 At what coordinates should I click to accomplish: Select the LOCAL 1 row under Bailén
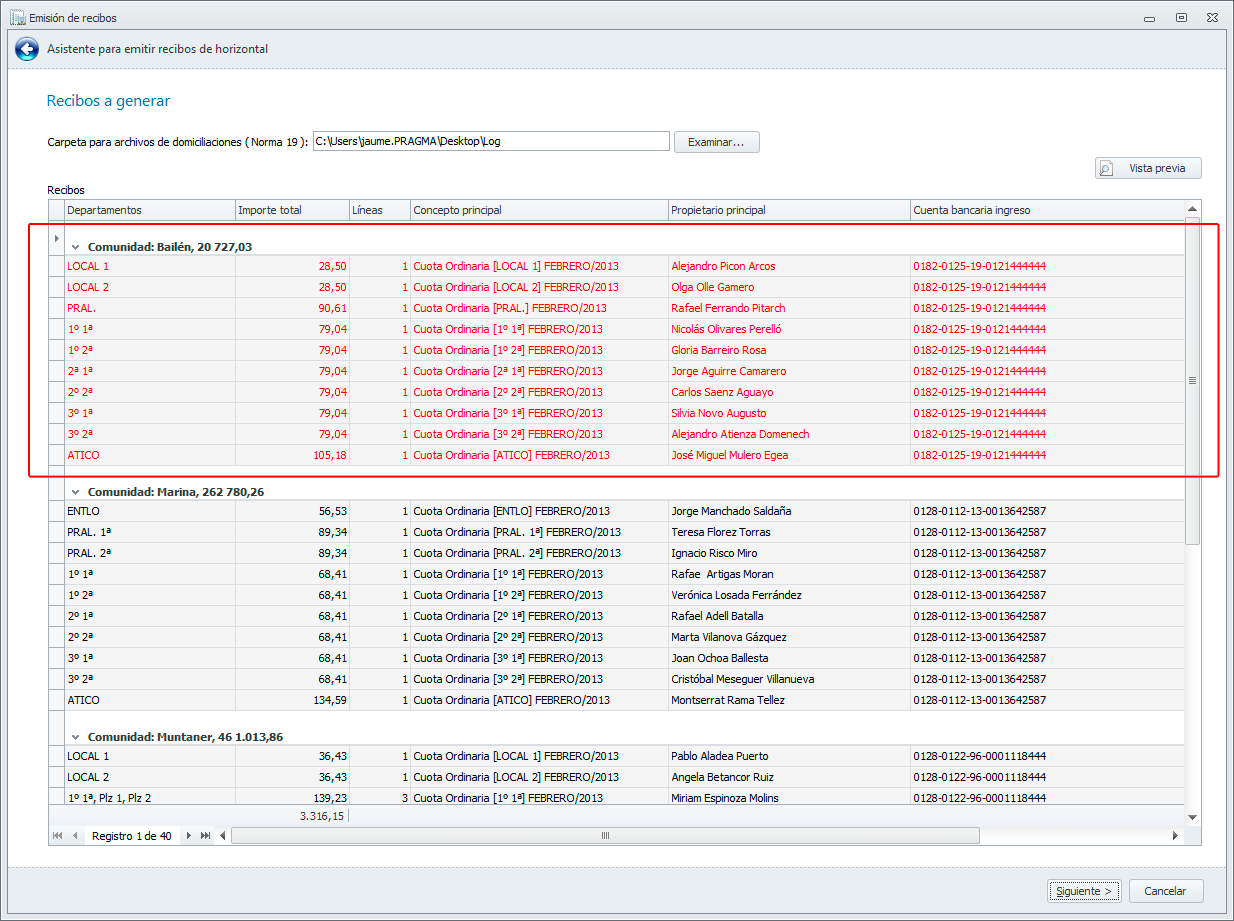tap(617, 266)
